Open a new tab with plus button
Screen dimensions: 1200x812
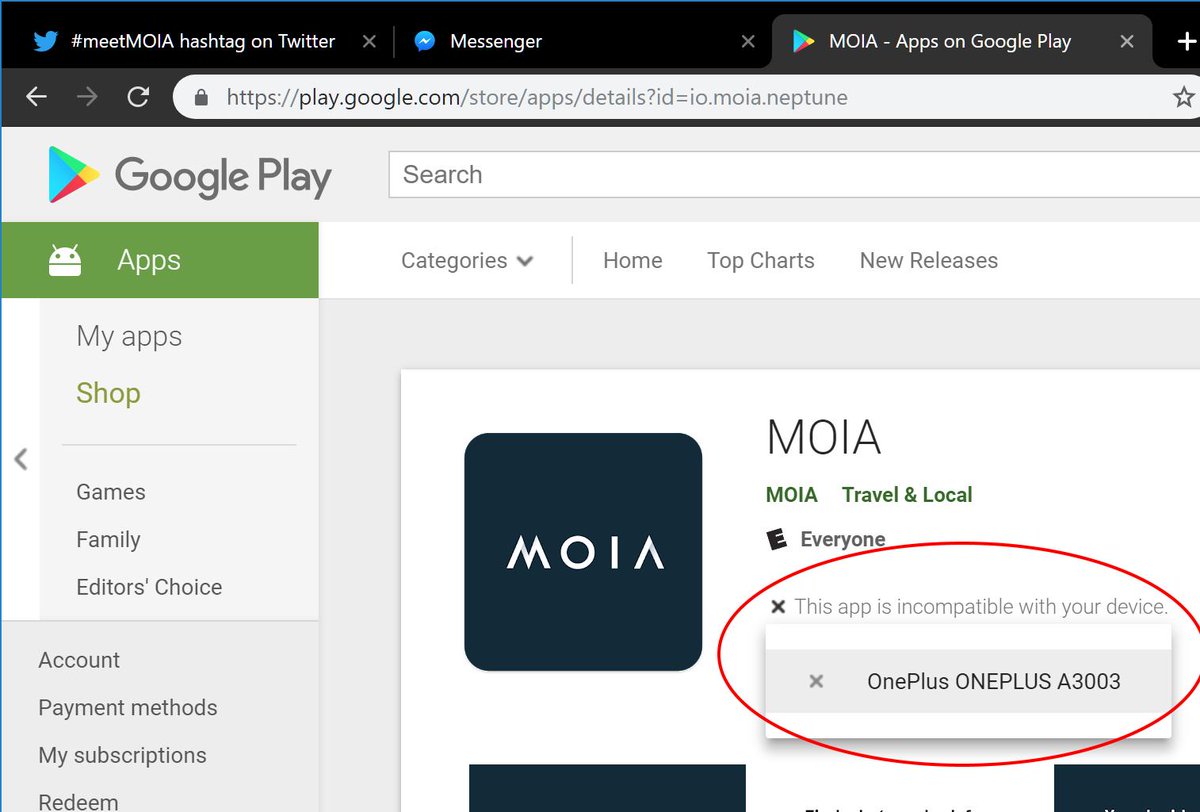click(x=1187, y=42)
